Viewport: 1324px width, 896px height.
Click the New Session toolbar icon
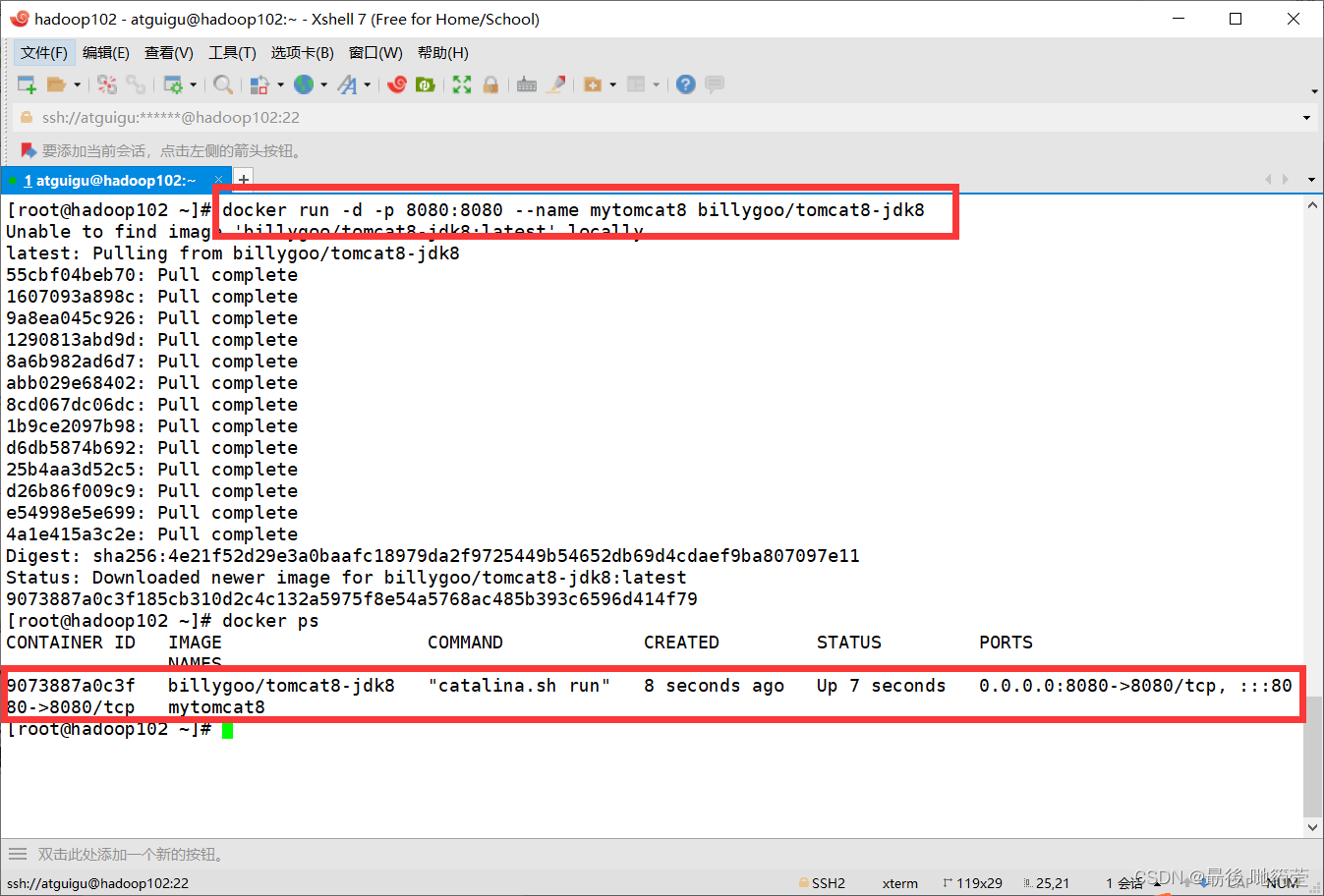[27, 84]
